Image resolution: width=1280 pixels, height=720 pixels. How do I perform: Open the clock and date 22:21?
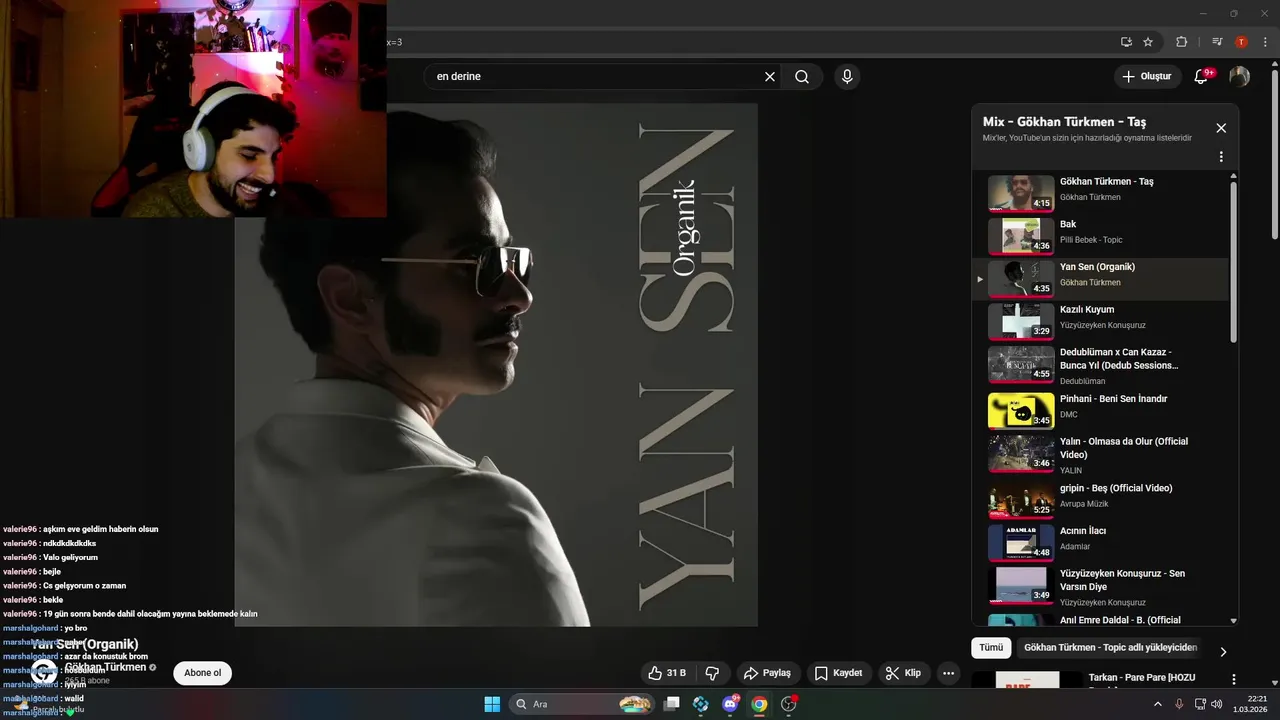pyautogui.click(x=1250, y=704)
